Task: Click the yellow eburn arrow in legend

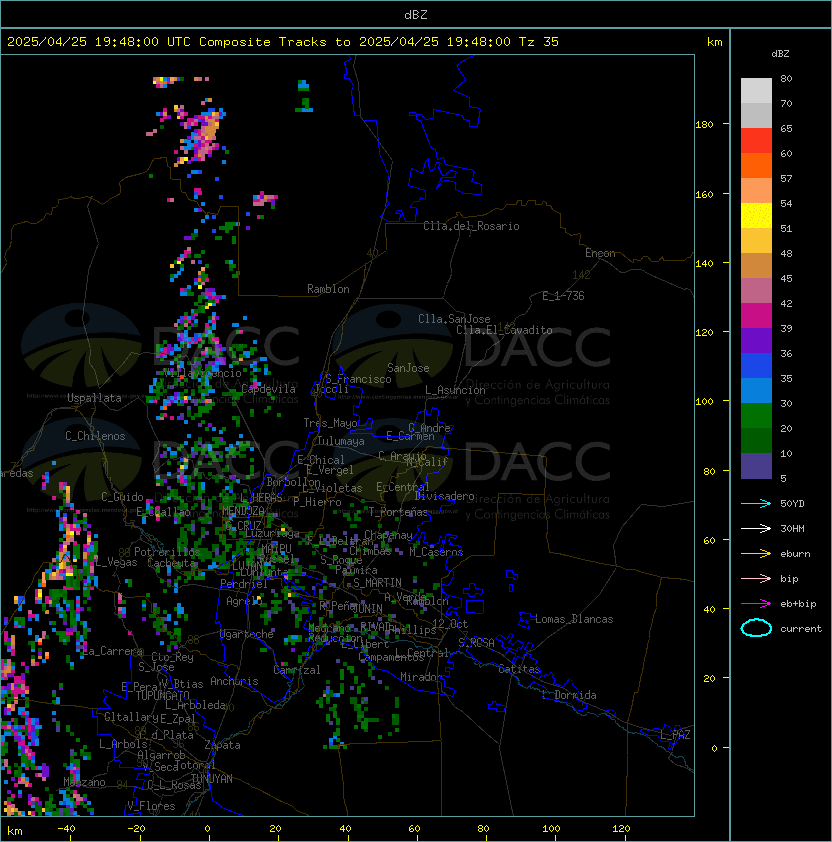Action: click(x=756, y=554)
